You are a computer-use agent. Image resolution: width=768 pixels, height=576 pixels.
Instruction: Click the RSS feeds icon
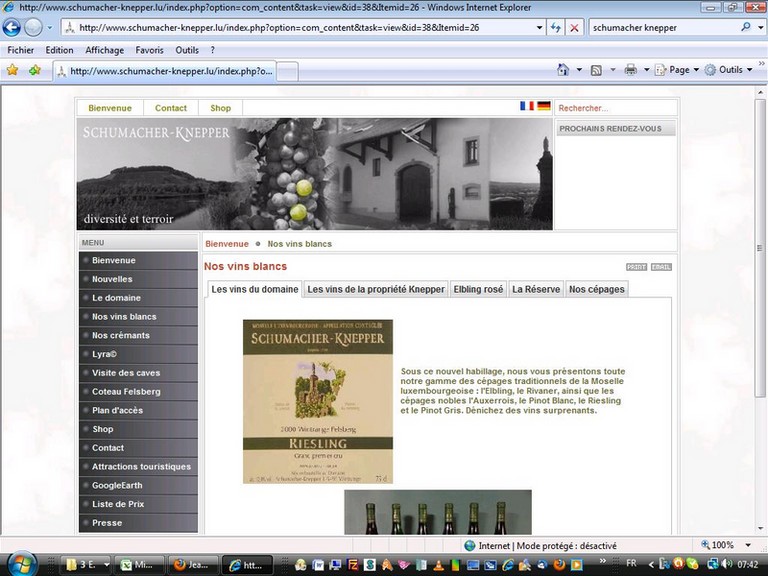pyautogui.click(x=596, y=70)
